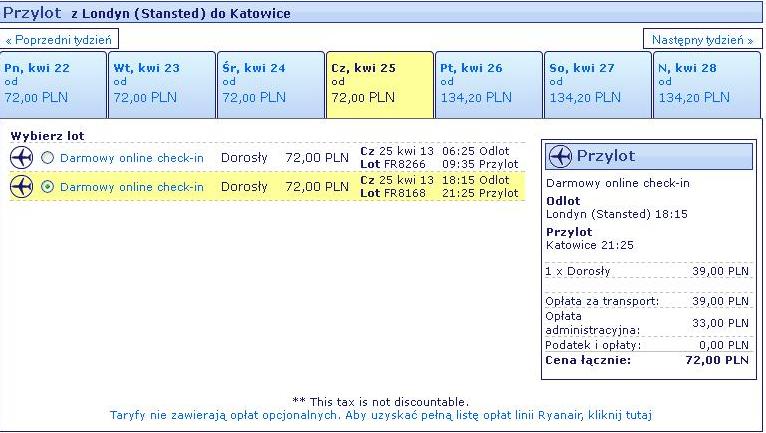This screenshot has width=766, height=433.
Task: Open the Ryanair optional fees list link
Action: pos(381,415)
